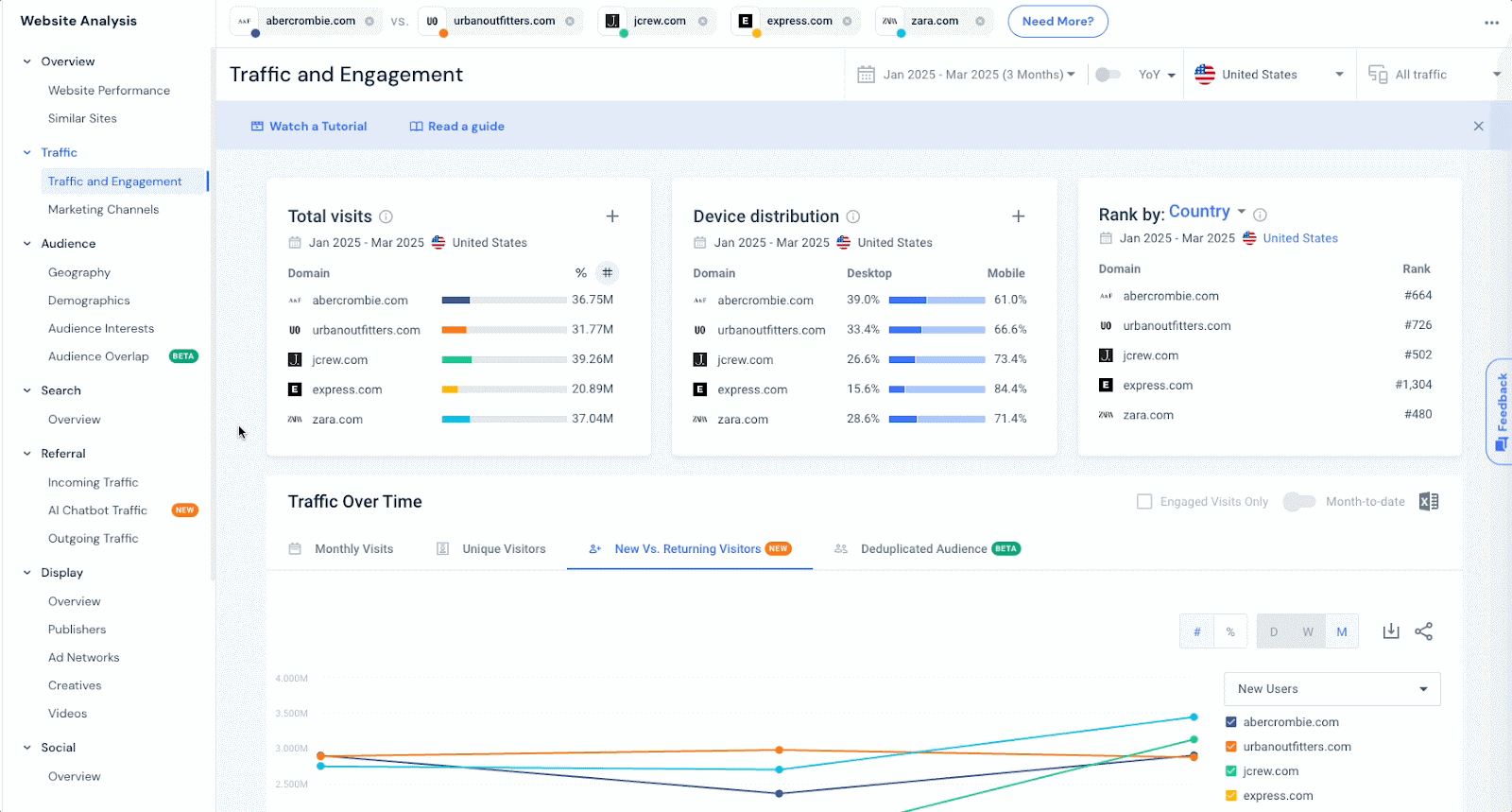Click the Feedback side tab
The height and width of the screenshot is (812, 1512).
1500,412
